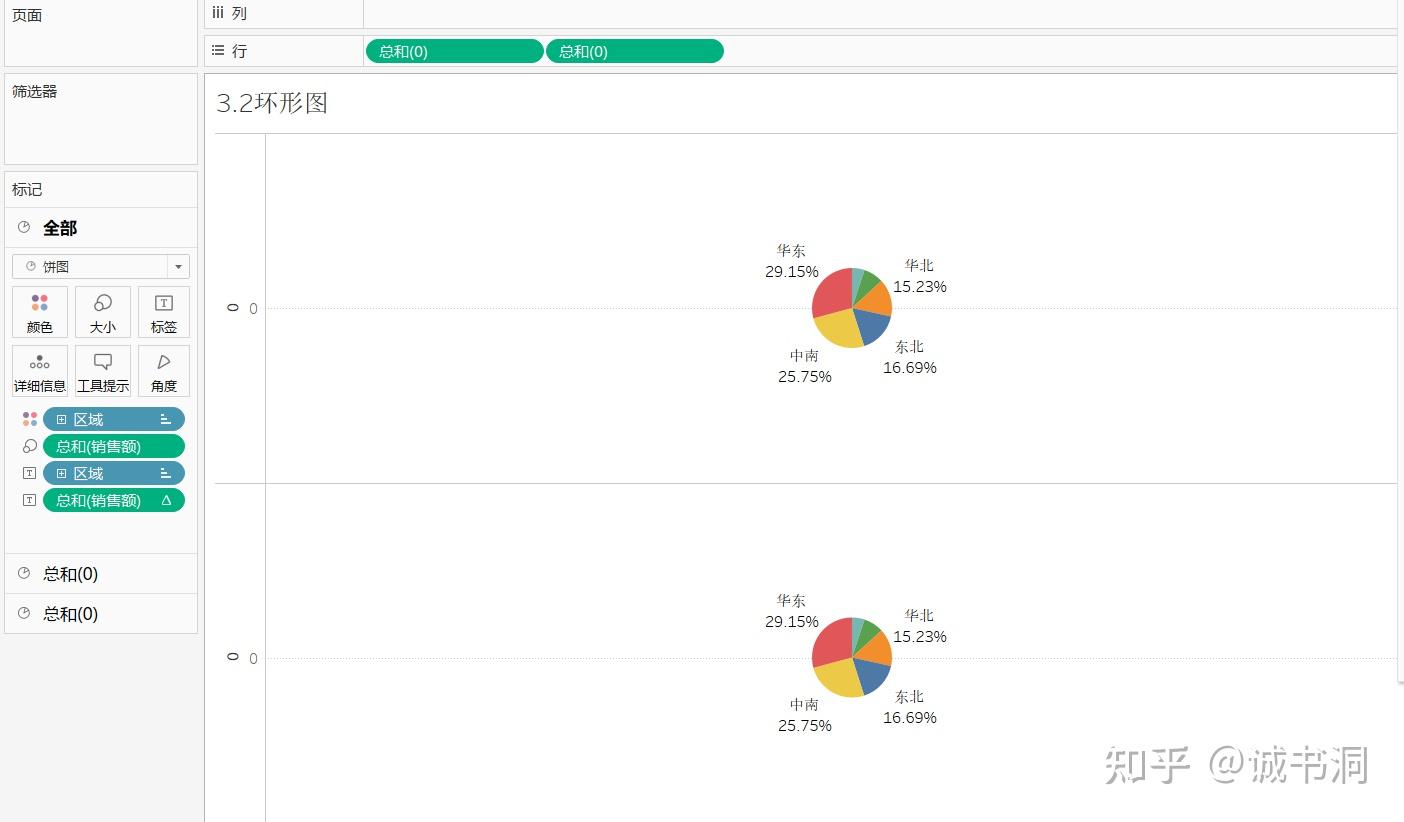Open the 颜色 (Color) marks card

click(40, 312)
